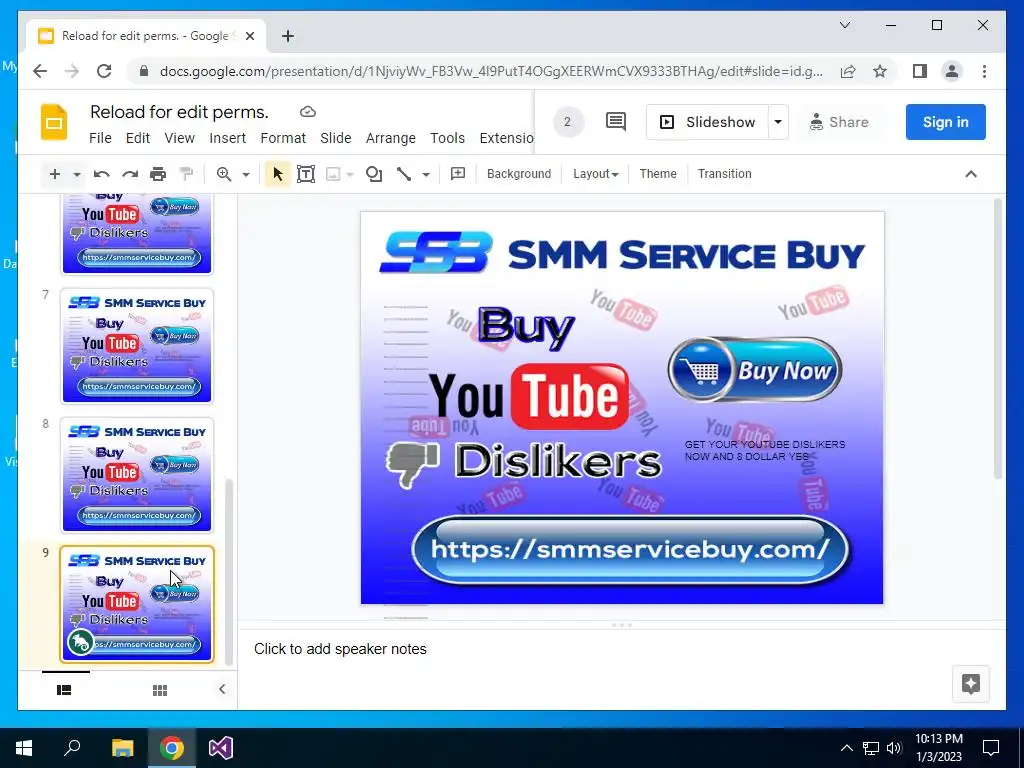Expand the Insert image dropdown arrow
Viewport: 1024px width, 768px height.
[350, 174]
